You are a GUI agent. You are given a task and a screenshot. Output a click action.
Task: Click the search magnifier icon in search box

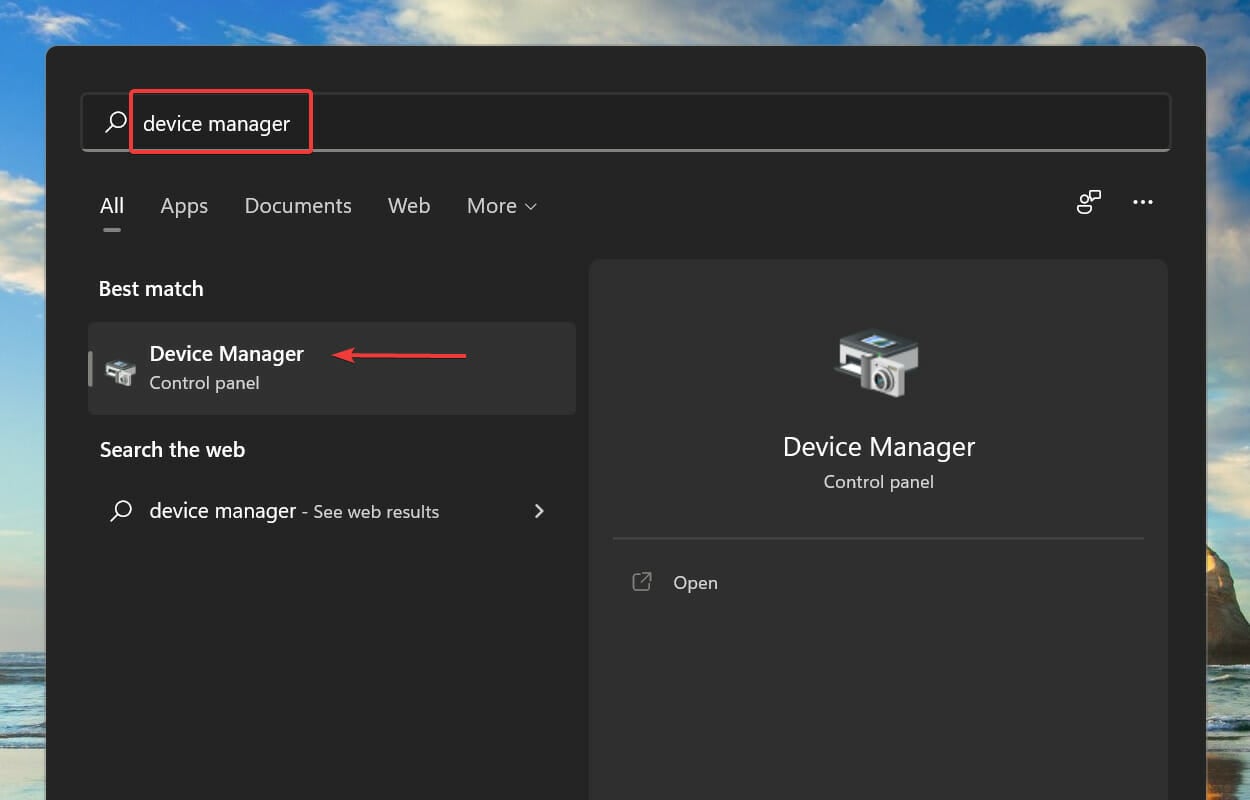coord(116,122)
